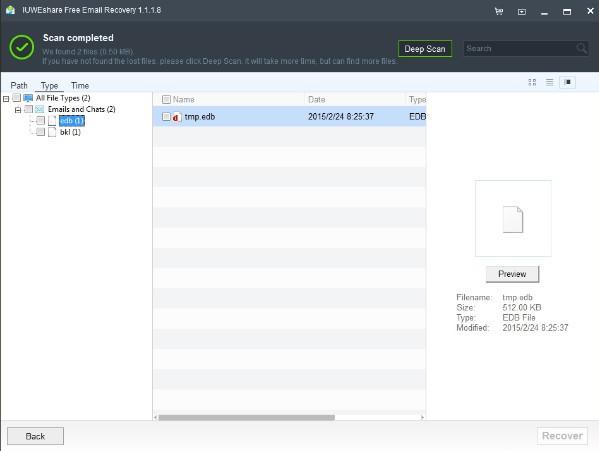This screenshot has width=599, height=451.
Task: Check the bkl (1) checkbox
Action: (40, 132)
